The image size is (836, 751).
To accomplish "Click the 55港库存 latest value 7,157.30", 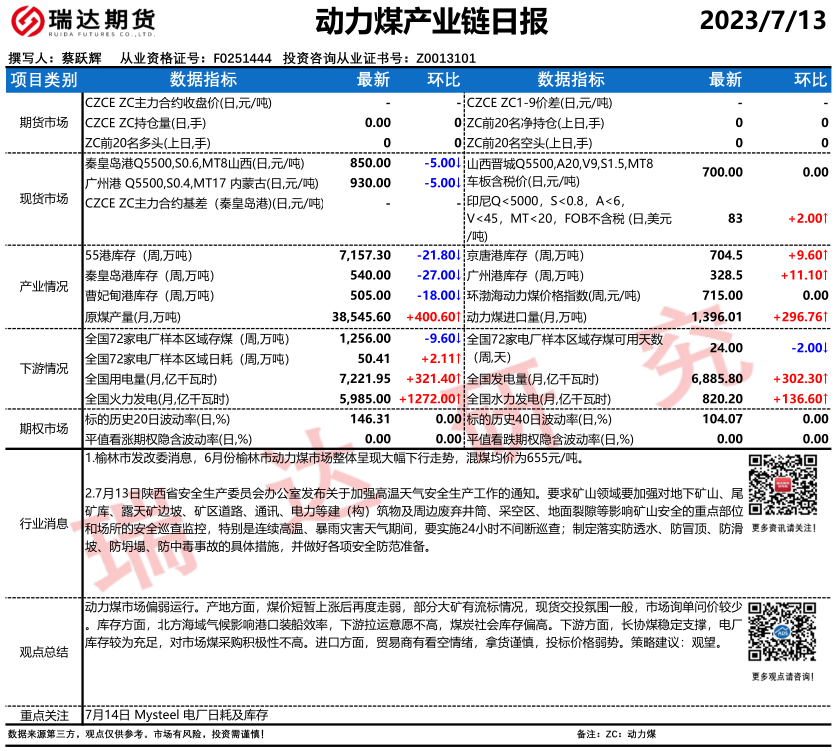I will 365,255.
